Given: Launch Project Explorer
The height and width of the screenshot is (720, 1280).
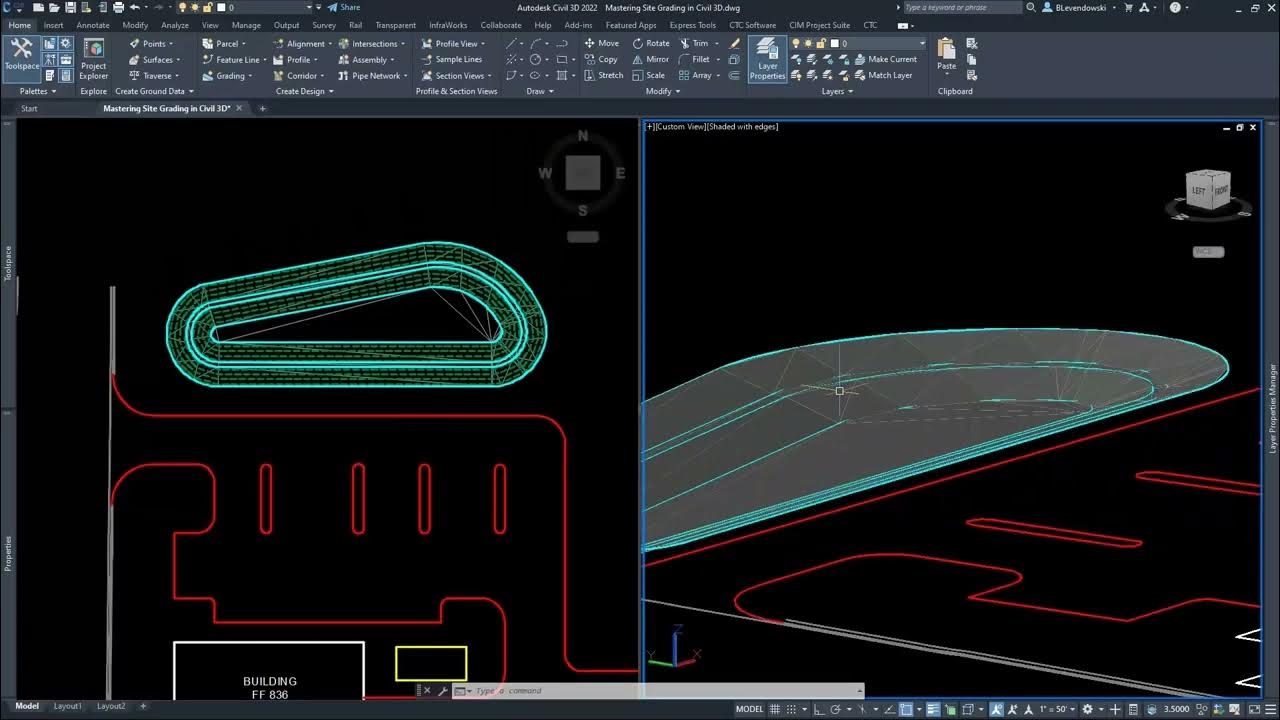Looking at the screenshot, I should (94, 59).
